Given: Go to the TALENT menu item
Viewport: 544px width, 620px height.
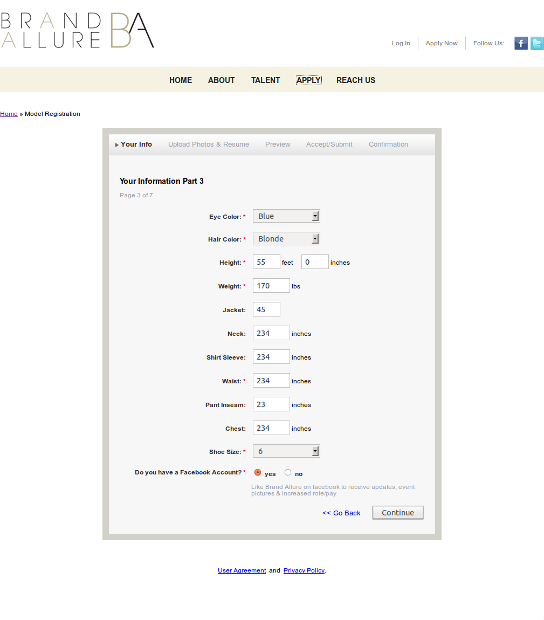Looking at the screenshot, I should [x=265, y=80].
